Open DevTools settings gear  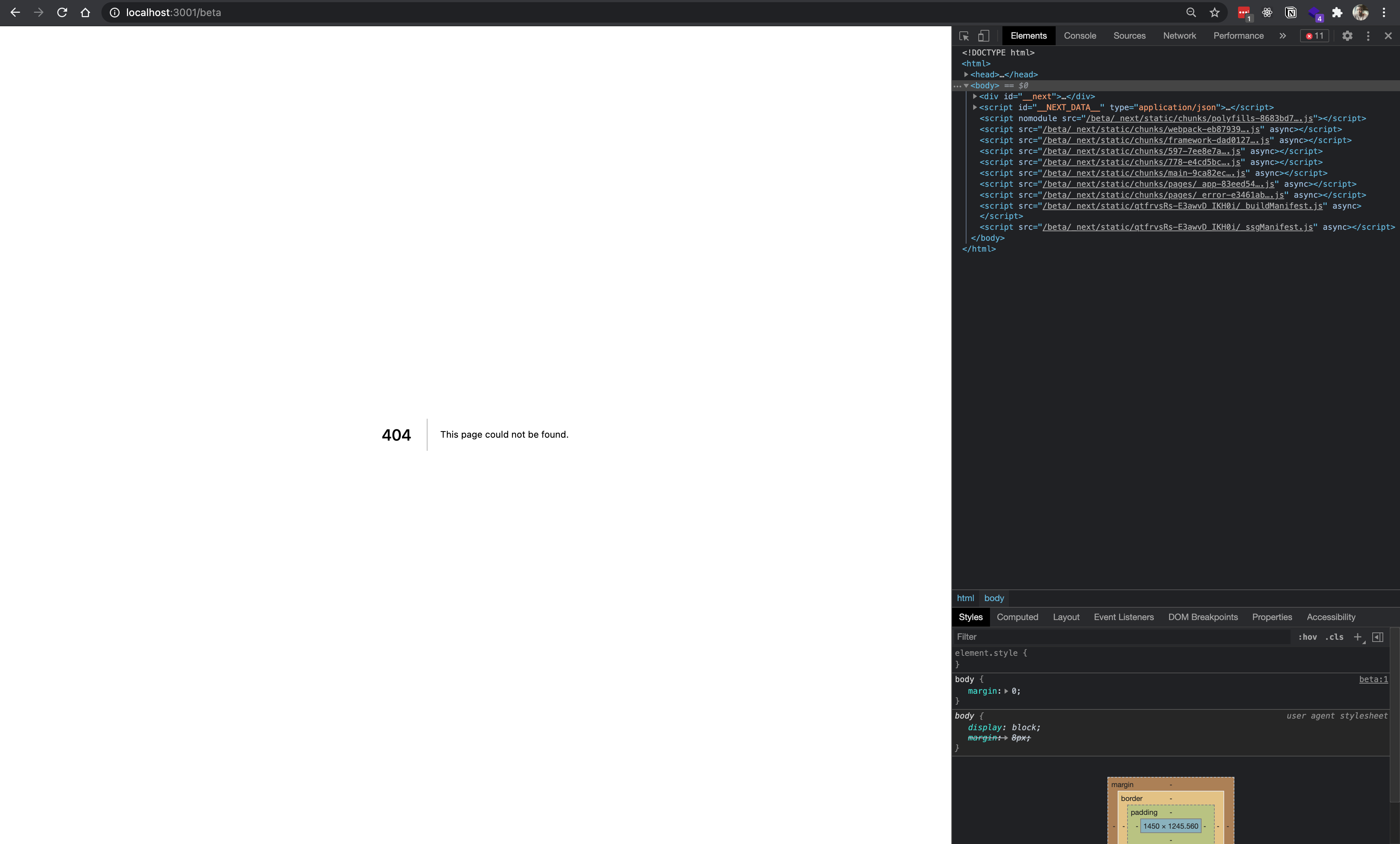coord(1347,36)
